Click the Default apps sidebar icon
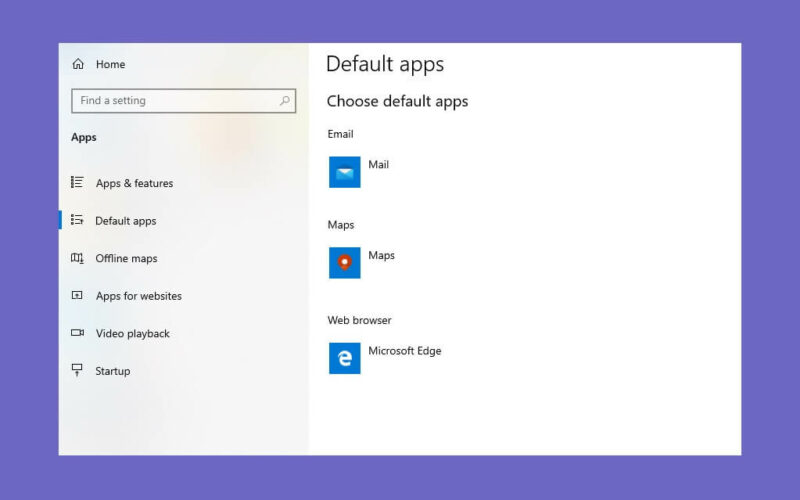Image resolution: width=800 pixels, height=500 pixels. coord(77,220)
